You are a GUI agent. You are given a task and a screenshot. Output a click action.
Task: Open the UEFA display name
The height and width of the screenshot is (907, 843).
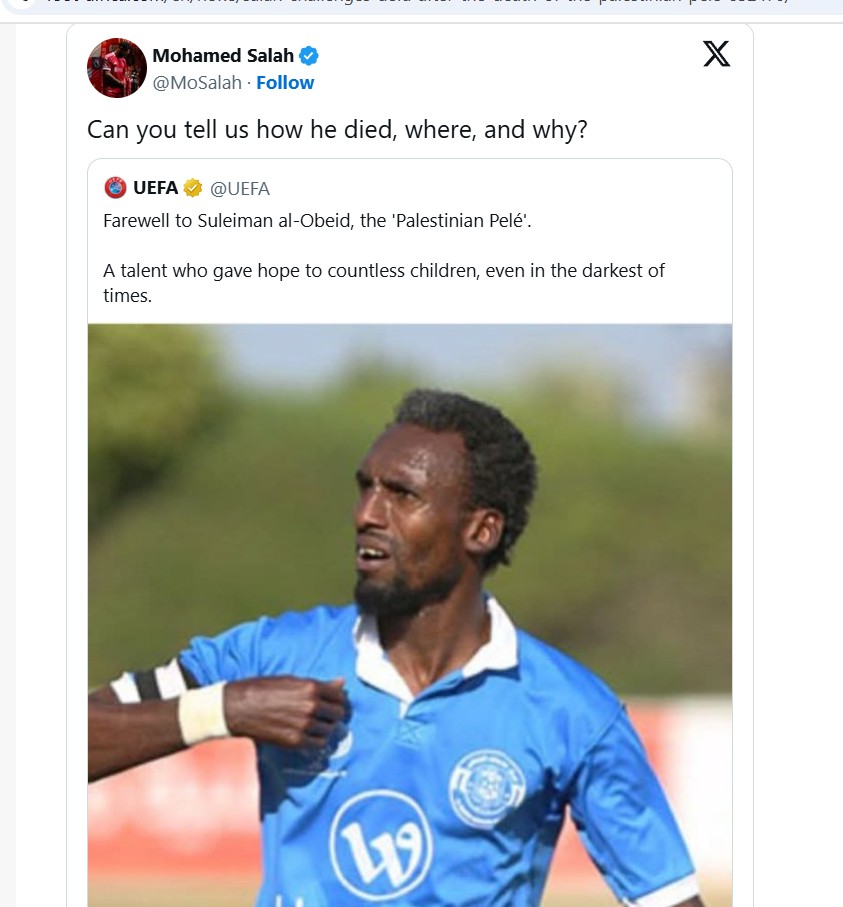pyautogui.click(x=155, y=188)
